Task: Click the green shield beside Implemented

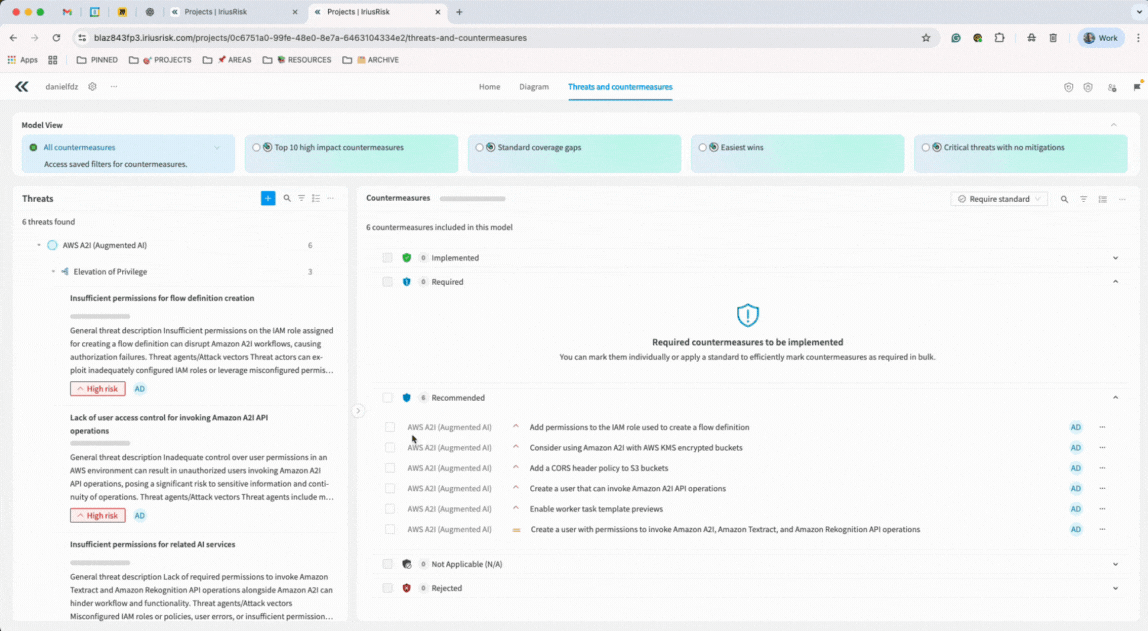Action: pyautogui.click(x=406, y=258)
